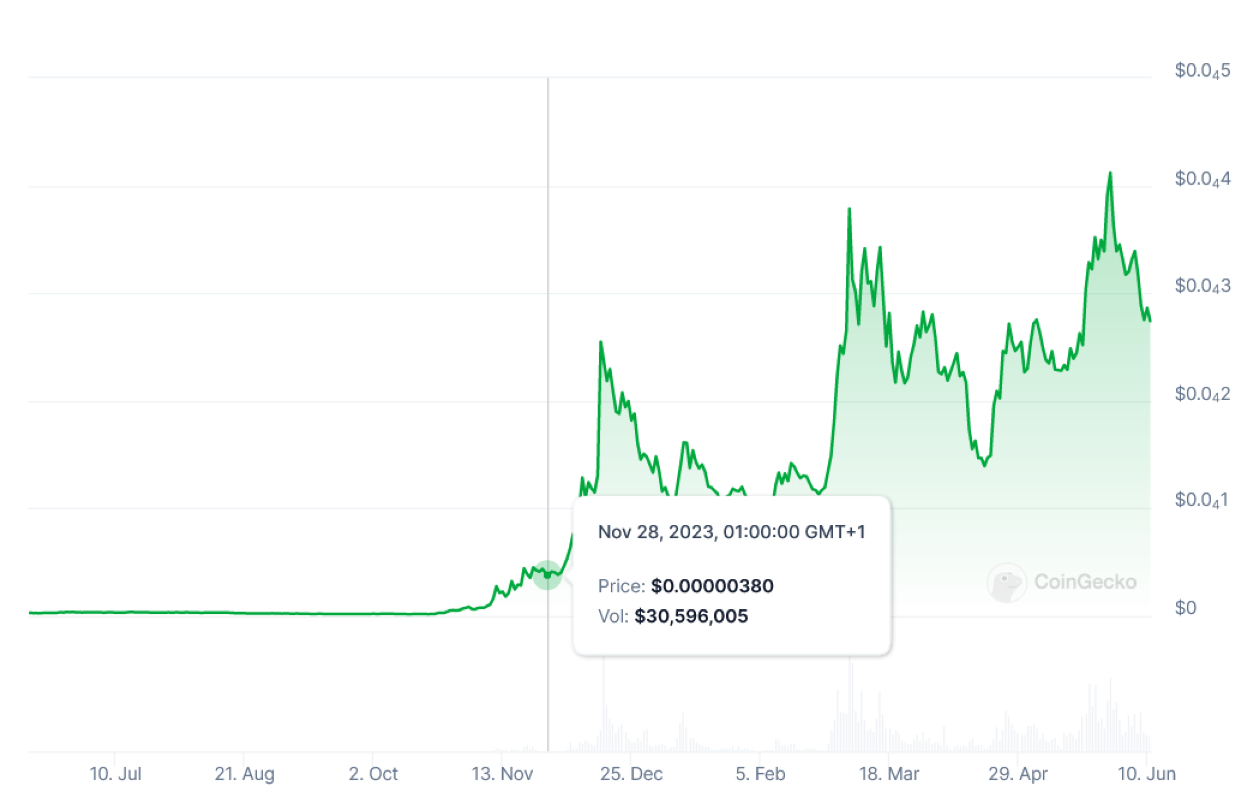
Task: Select the 29. Apr axis label
Action: (1017, 774)
